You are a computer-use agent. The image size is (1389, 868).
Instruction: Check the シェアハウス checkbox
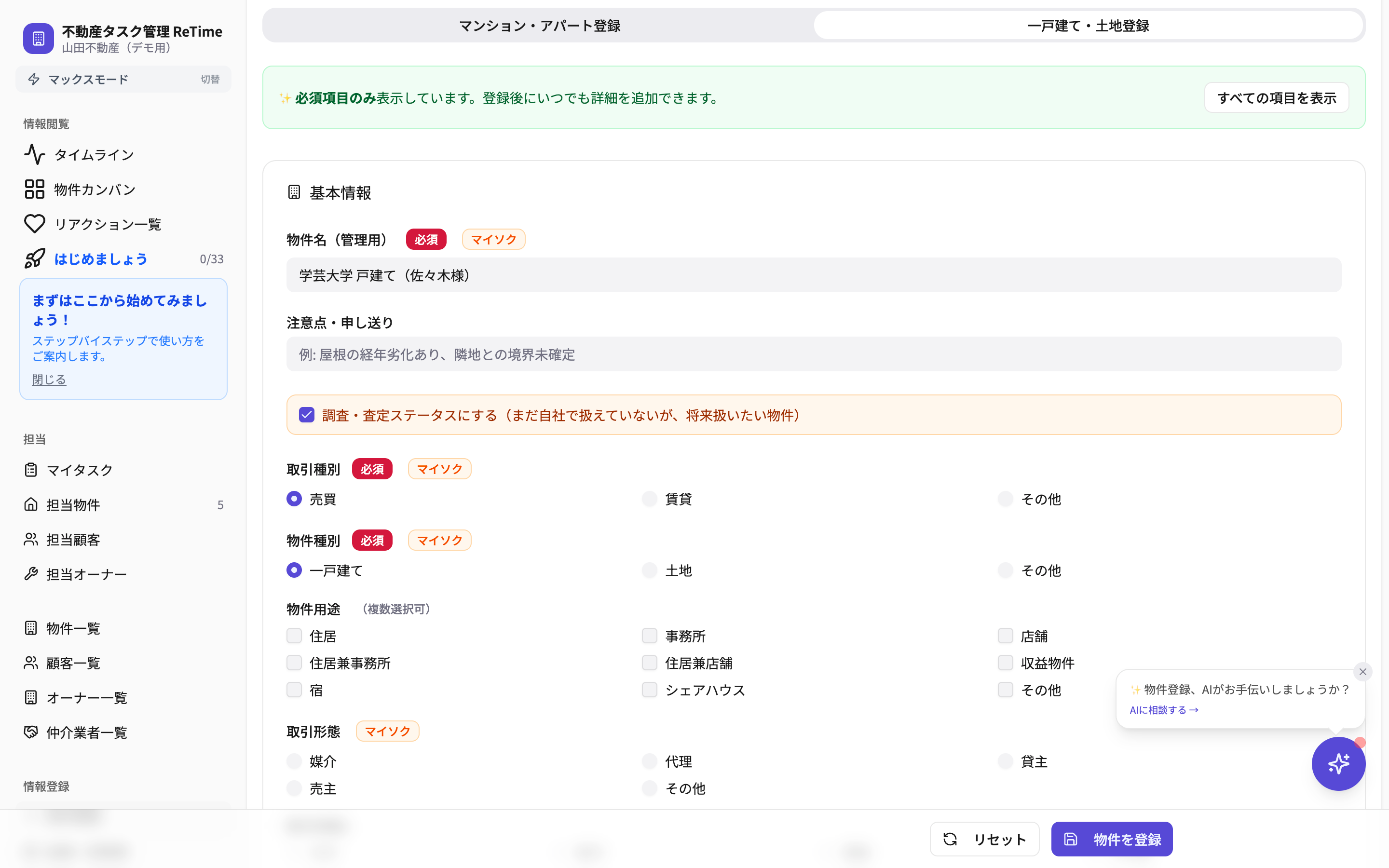[649, 690]
